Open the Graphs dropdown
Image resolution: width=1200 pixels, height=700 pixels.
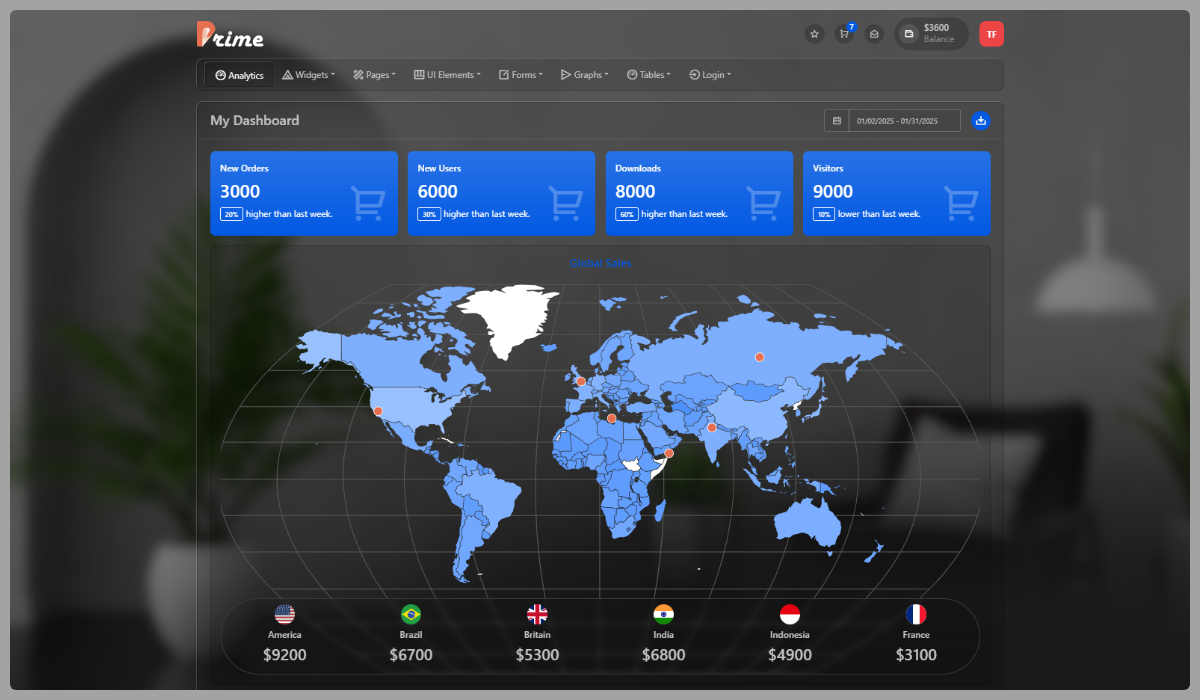[x=584, y=74]
